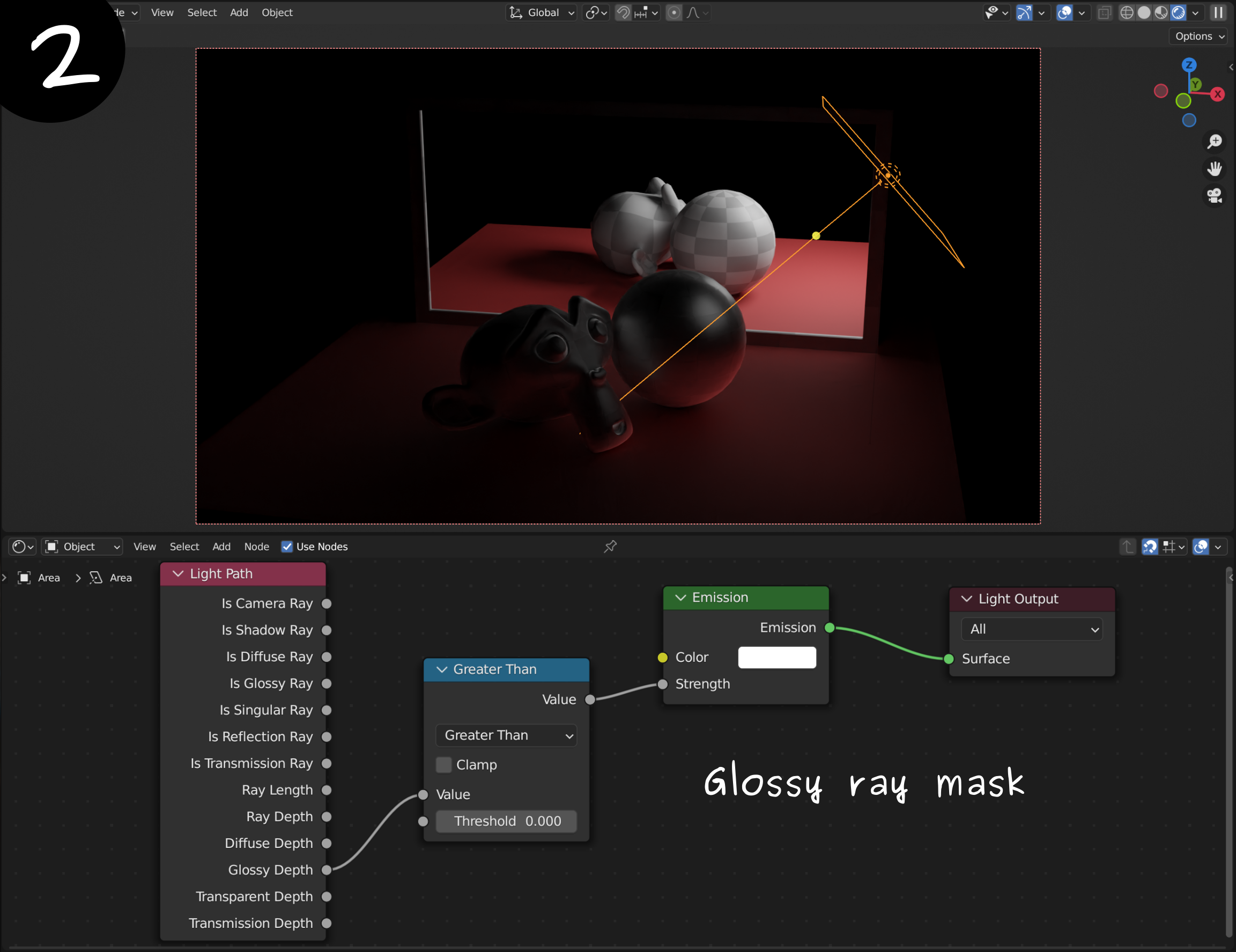Image resolution: width=1236 pixels, height=952 pixels.
Task: Collapse the Greater Than node
Action: coord(441,669)
